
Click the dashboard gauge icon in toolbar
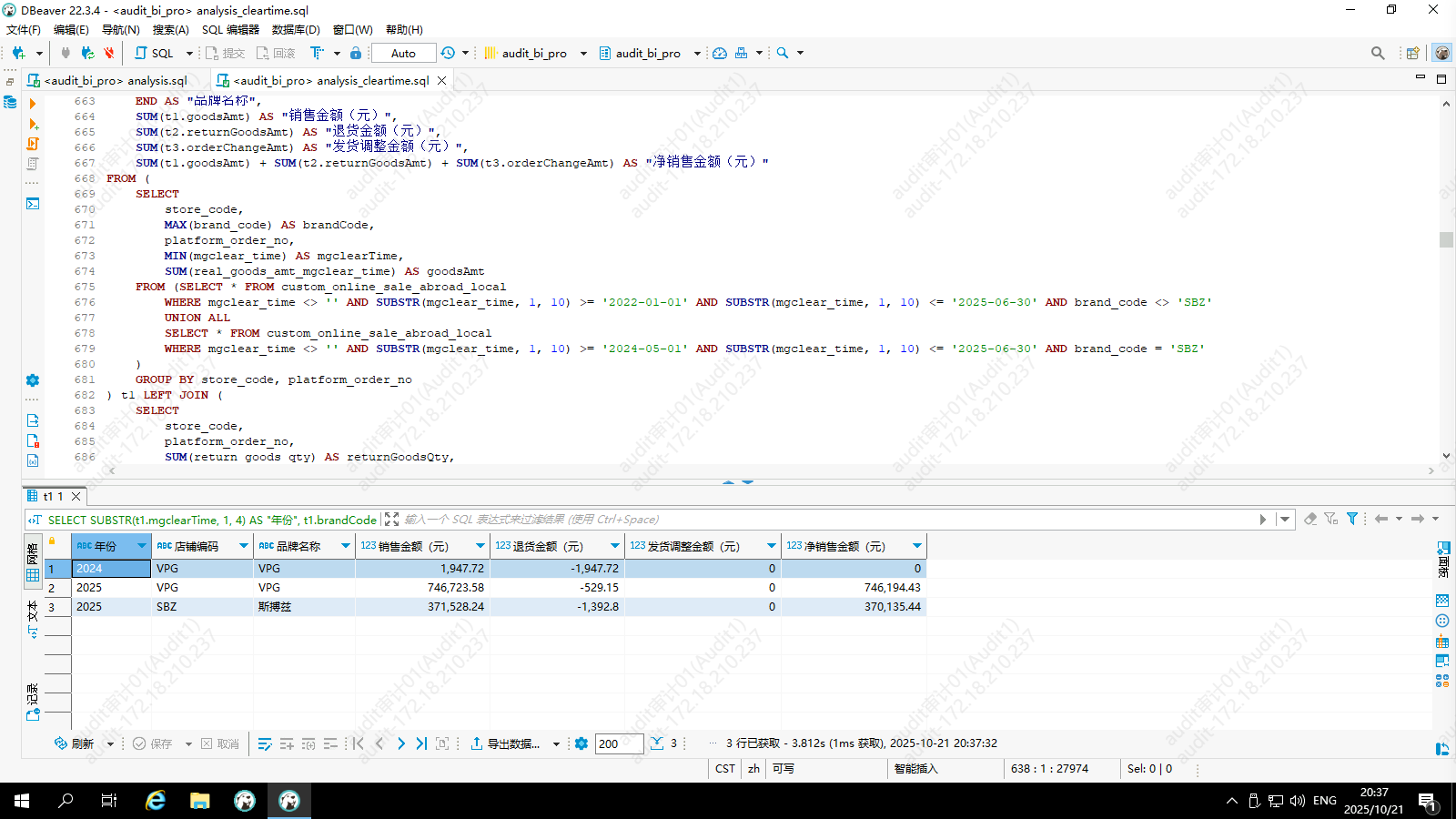(720, 53)
